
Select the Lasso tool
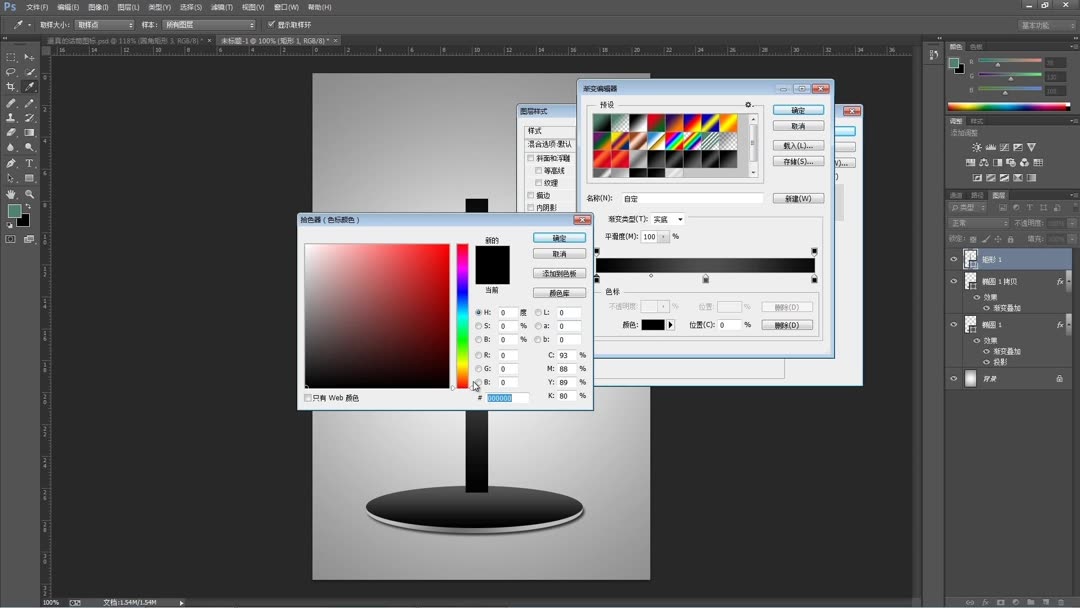(10, 70)
